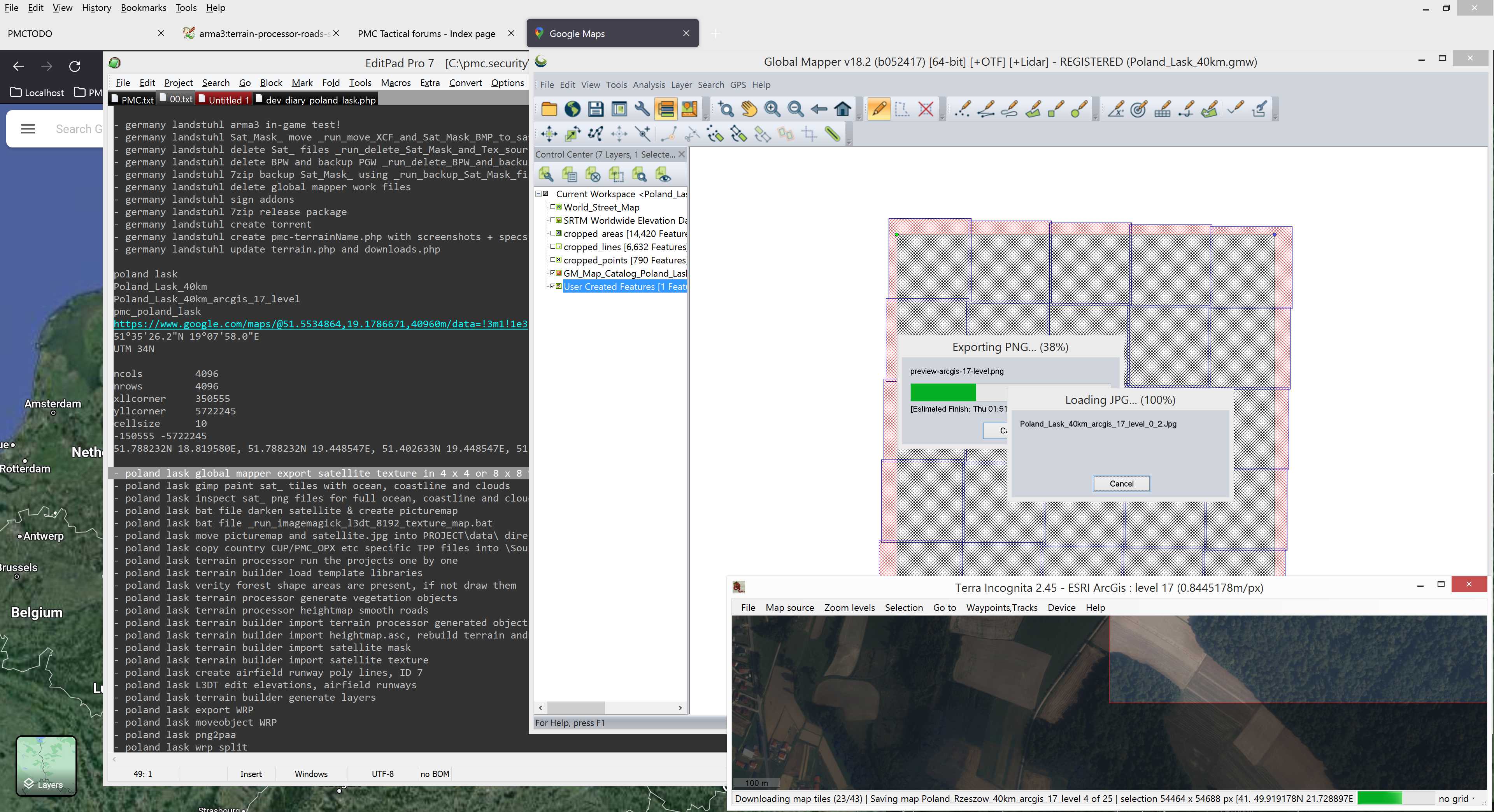
Task: Click the red X delete selected icon
Action: pos(926,109)
